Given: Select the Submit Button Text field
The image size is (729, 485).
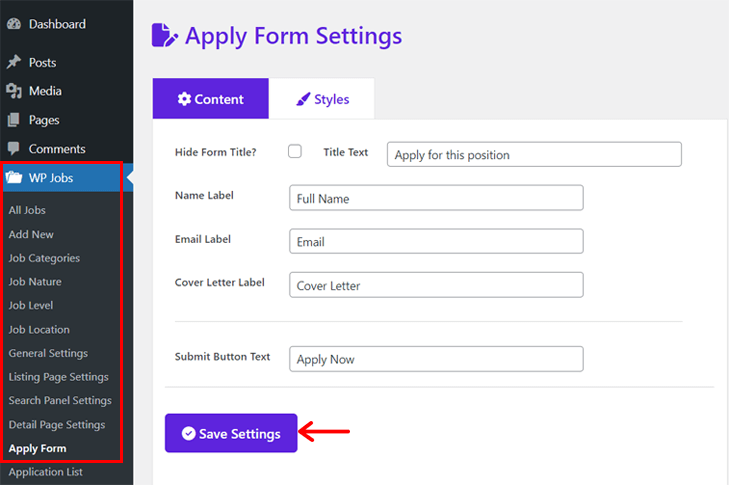Looking at the screenshot, I should coord(436,359).
